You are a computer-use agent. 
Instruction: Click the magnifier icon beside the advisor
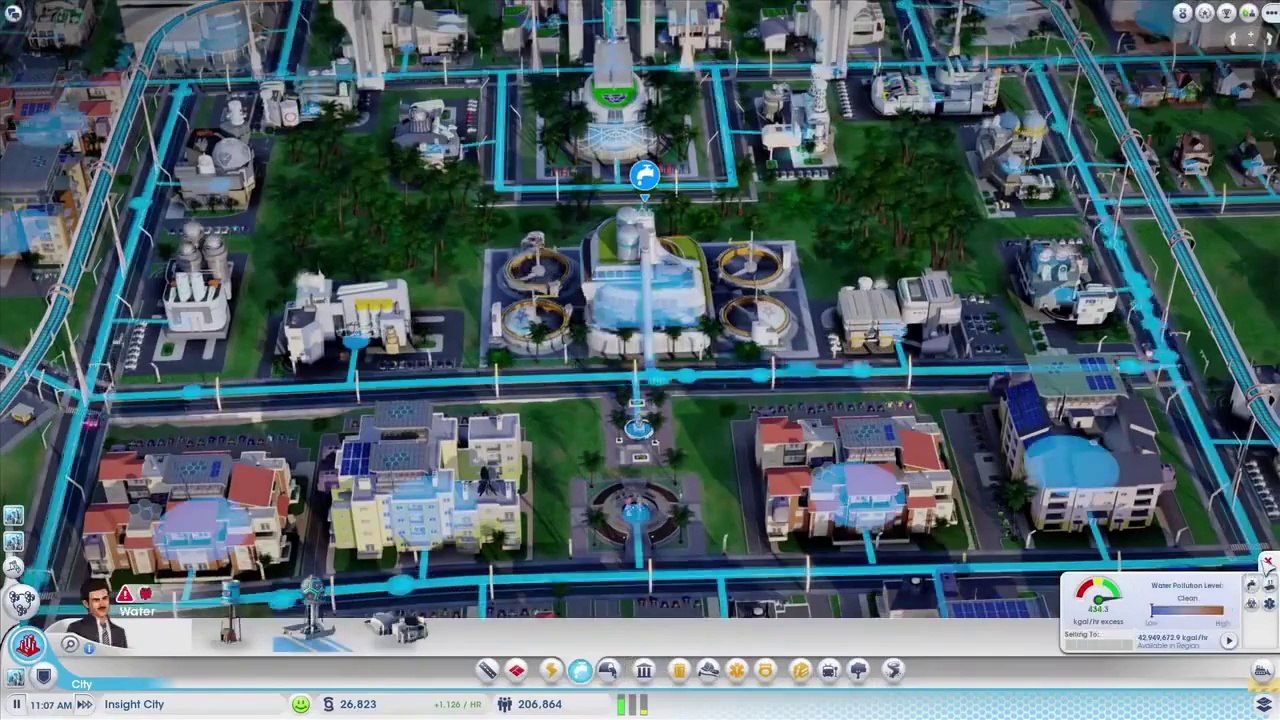pyautogui.click(x=70, y=645)
